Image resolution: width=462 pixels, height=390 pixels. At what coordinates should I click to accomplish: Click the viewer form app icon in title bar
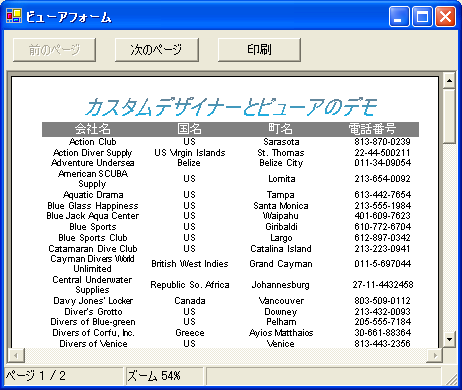tap(14, 16)
